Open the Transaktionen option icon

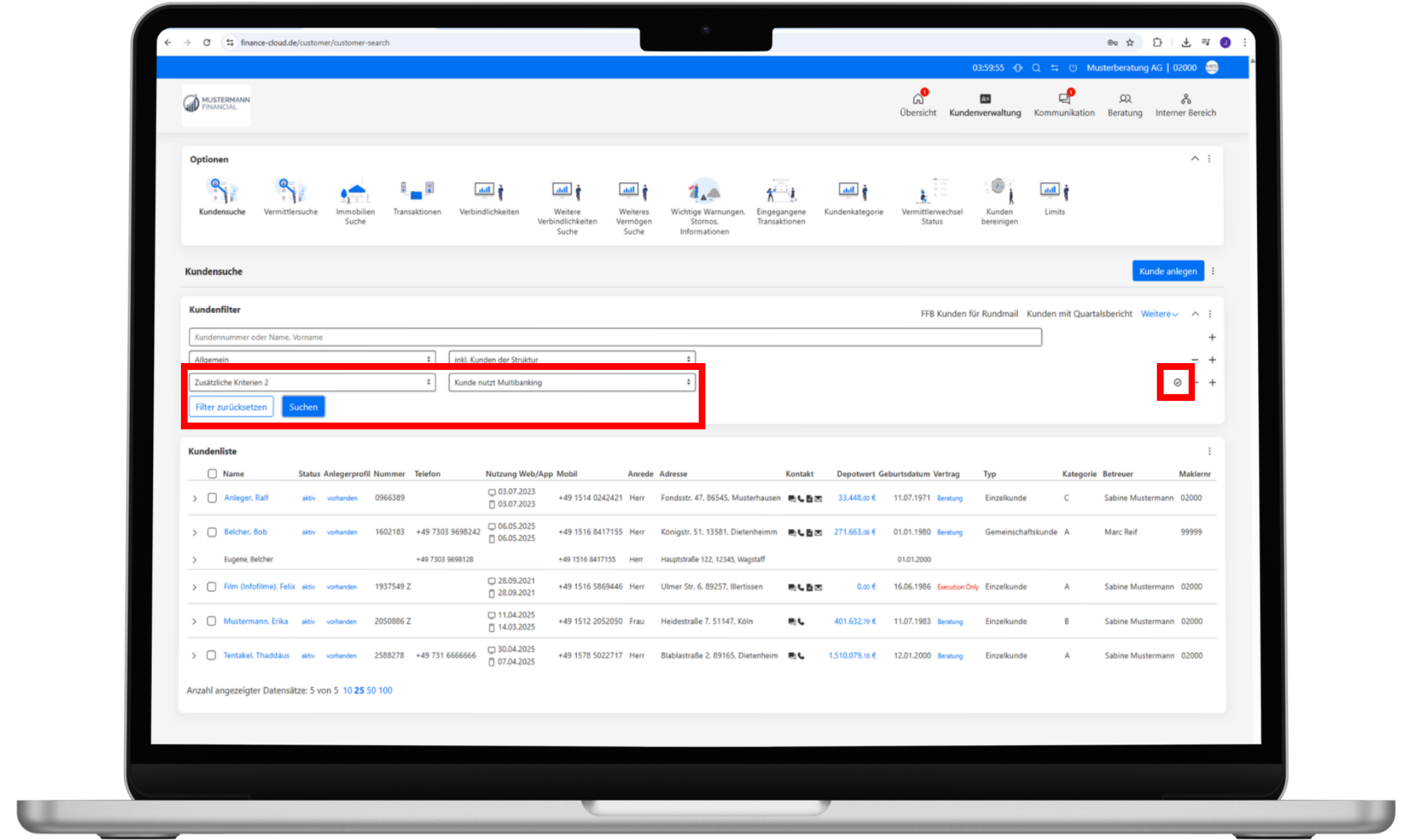click(417, 190)
